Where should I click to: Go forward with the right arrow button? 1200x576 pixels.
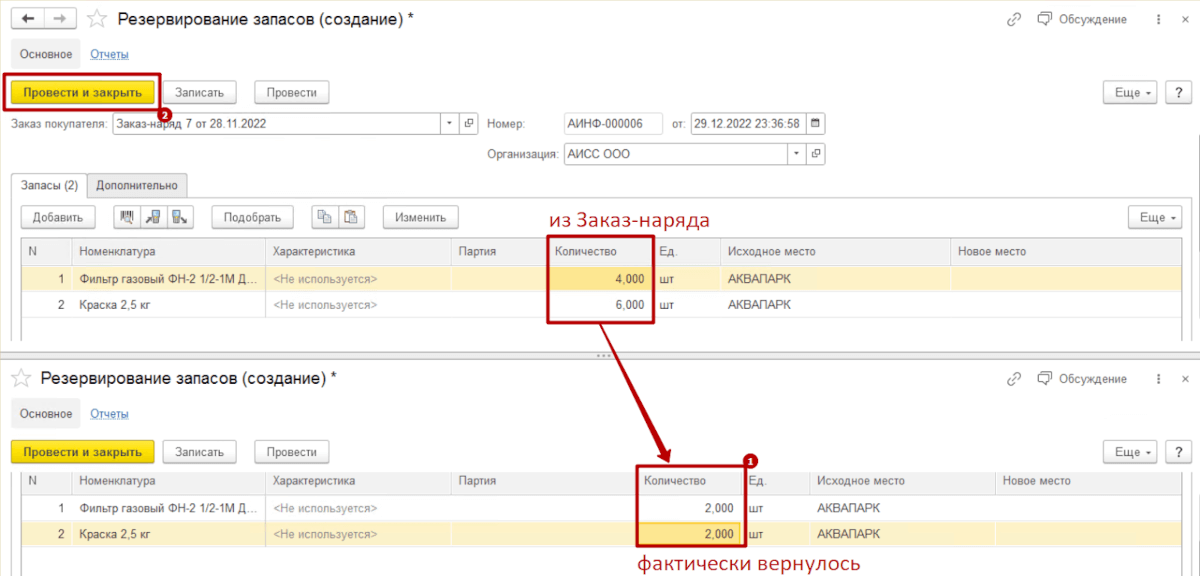coord(60,19)
